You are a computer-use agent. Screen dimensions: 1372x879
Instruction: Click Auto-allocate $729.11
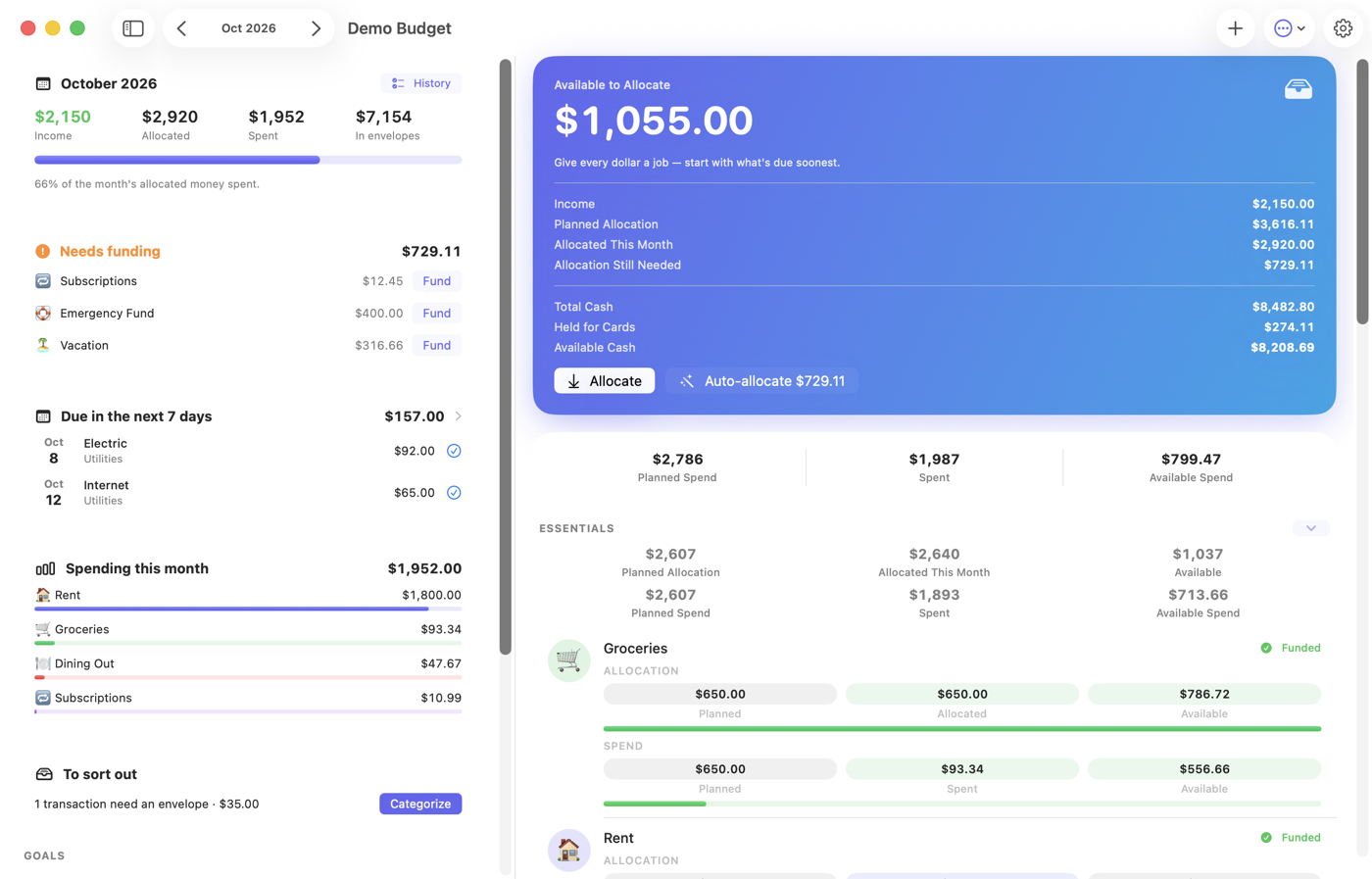[x=762, y=381]
